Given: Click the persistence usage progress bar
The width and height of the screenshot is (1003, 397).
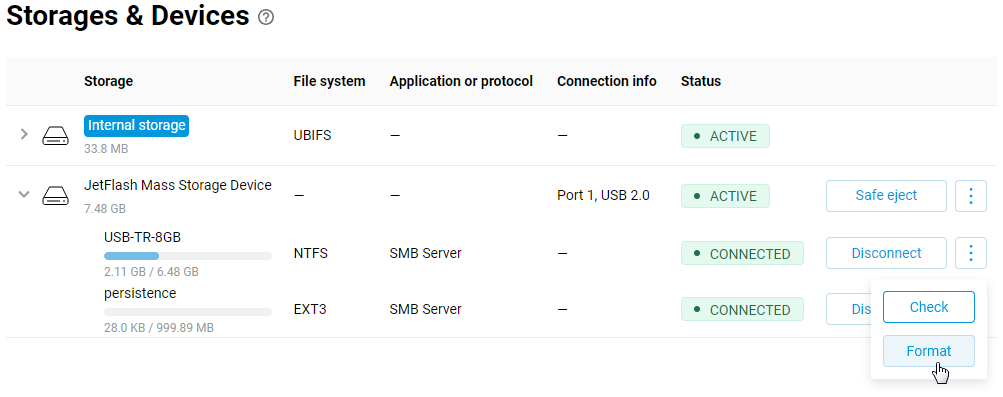Looking at the screenshot, I should pos(188,312).
